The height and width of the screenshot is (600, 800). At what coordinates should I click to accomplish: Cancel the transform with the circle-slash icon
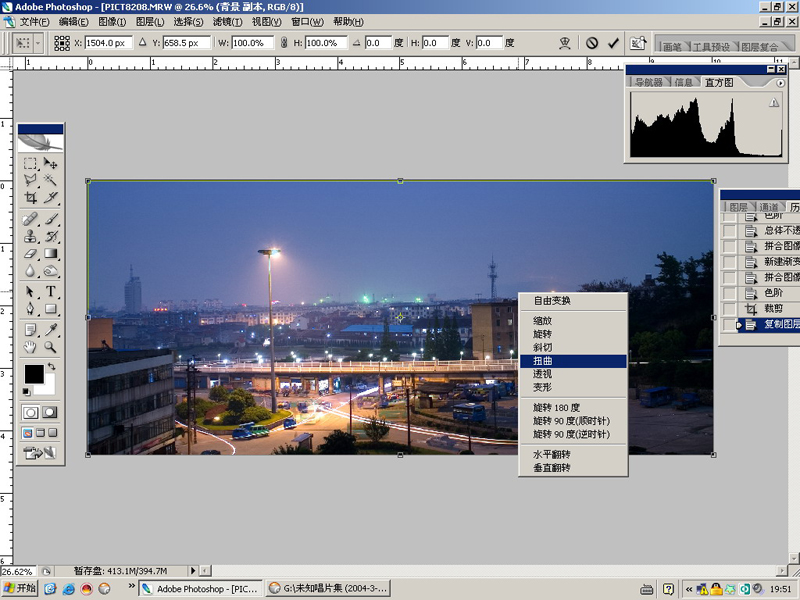coord(592,43)
